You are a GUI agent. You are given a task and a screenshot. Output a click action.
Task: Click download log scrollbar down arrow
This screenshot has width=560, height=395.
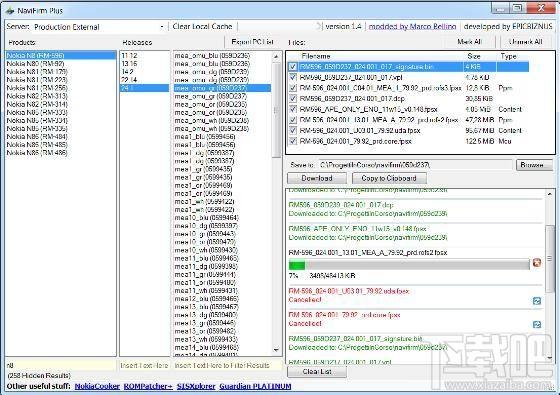click(550, 358)
